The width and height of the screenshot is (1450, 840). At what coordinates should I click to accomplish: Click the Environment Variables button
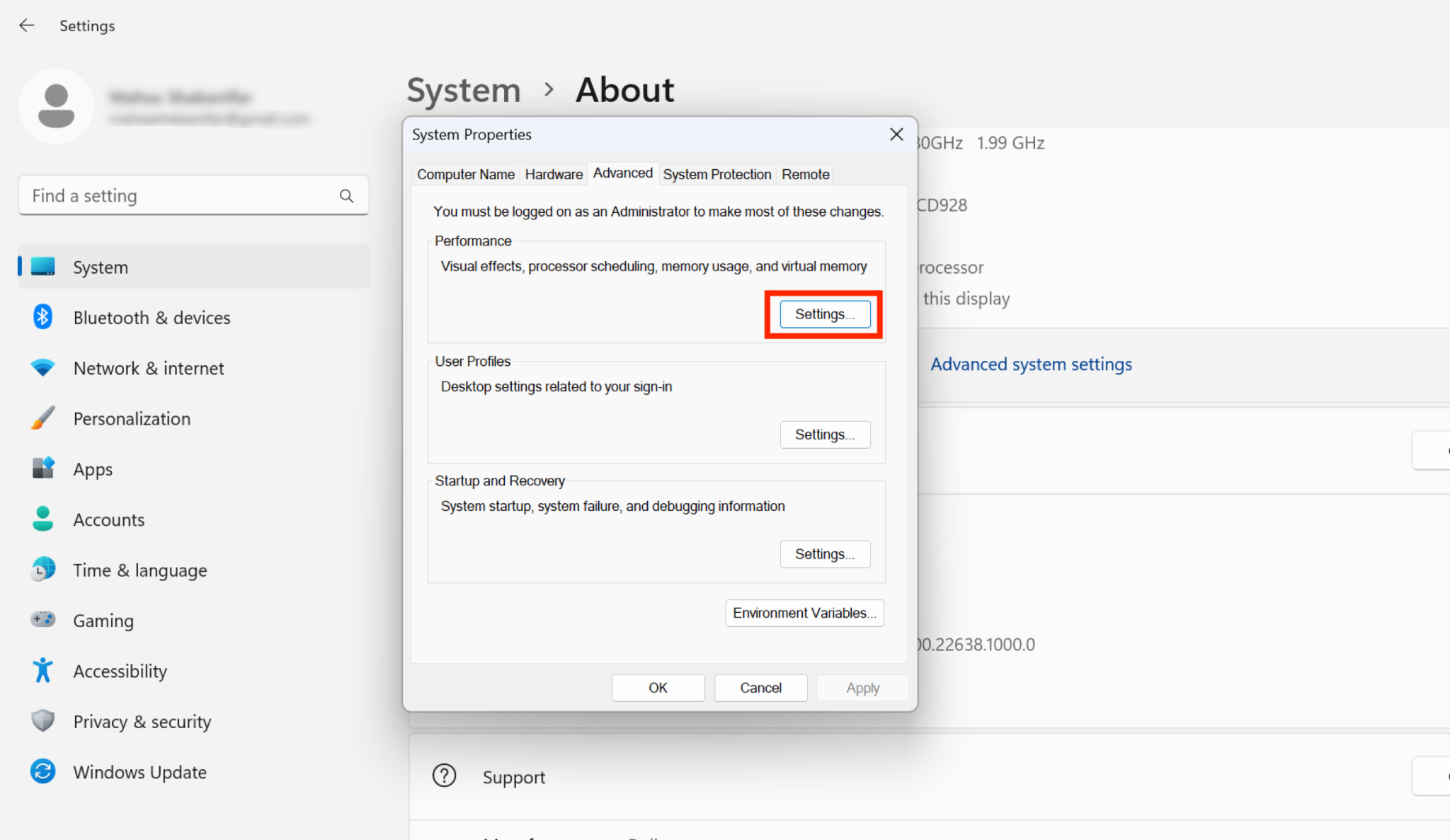click(804, 613)
